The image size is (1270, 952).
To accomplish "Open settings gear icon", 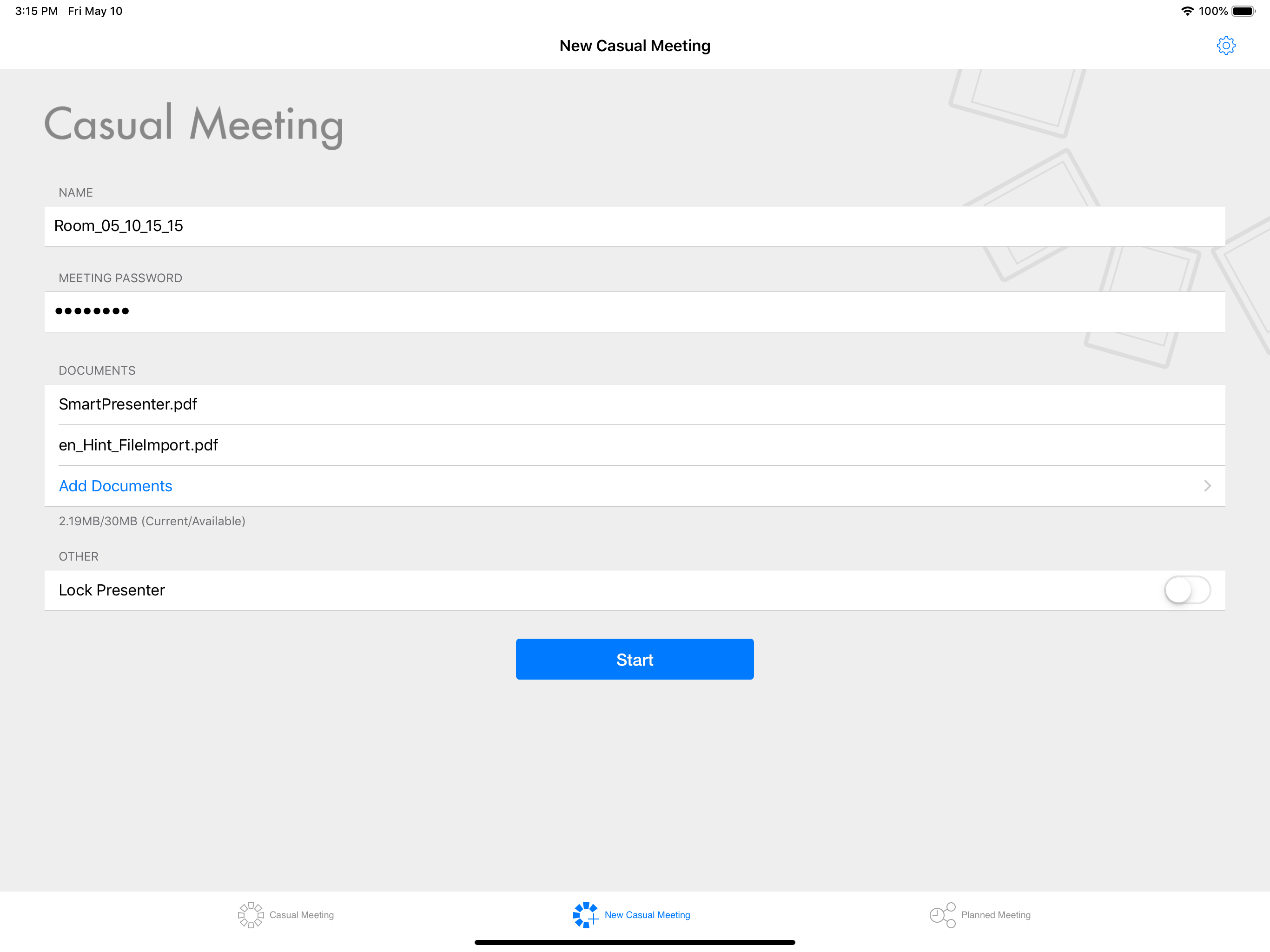I will pos(1225,46).
